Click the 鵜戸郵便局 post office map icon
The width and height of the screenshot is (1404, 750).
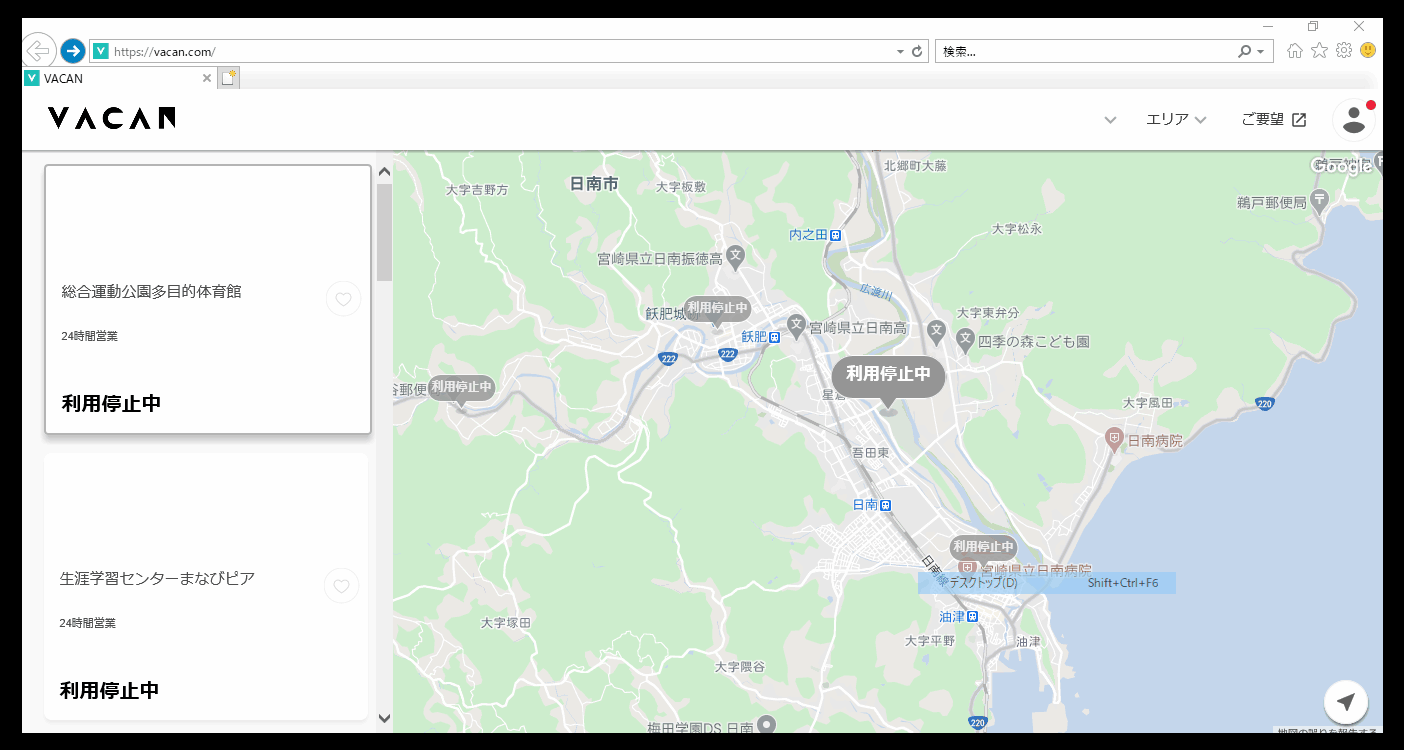1319,201
